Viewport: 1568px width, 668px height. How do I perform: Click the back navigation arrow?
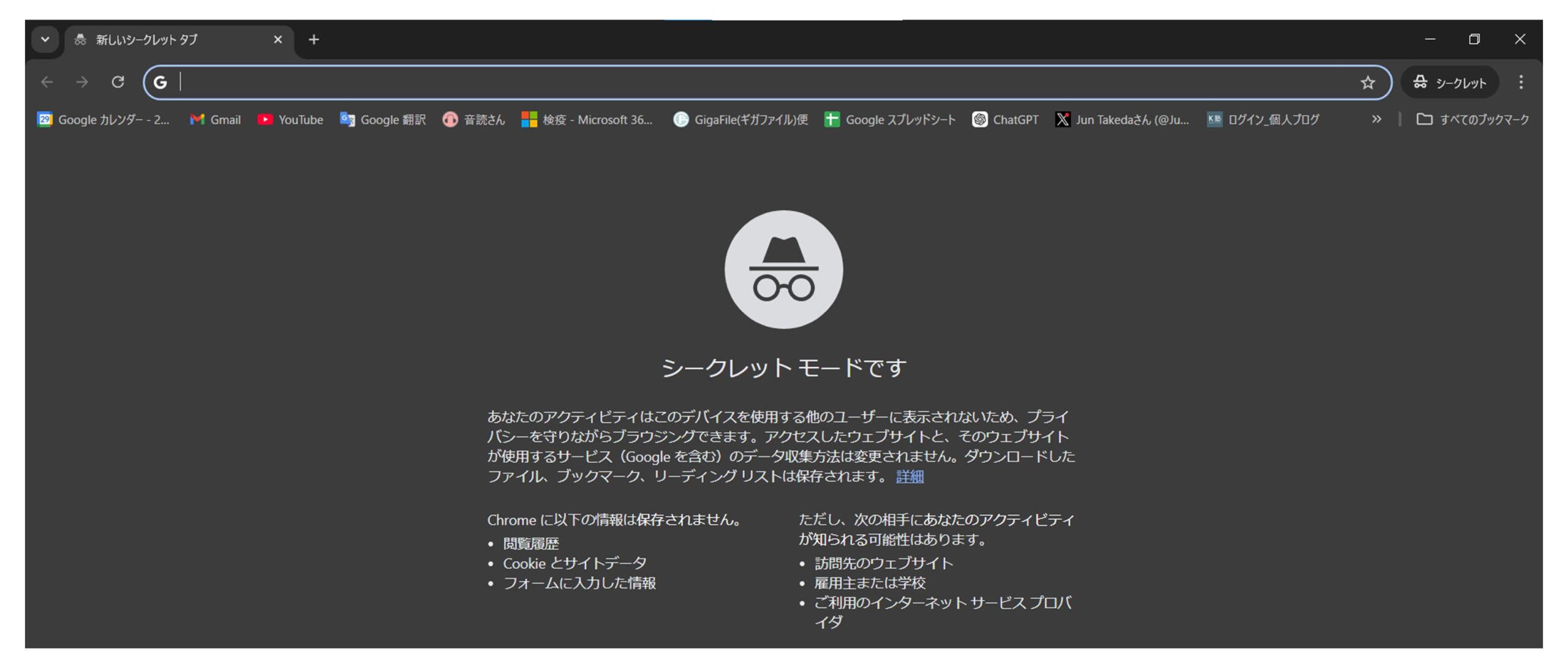[x=47, y=82]
